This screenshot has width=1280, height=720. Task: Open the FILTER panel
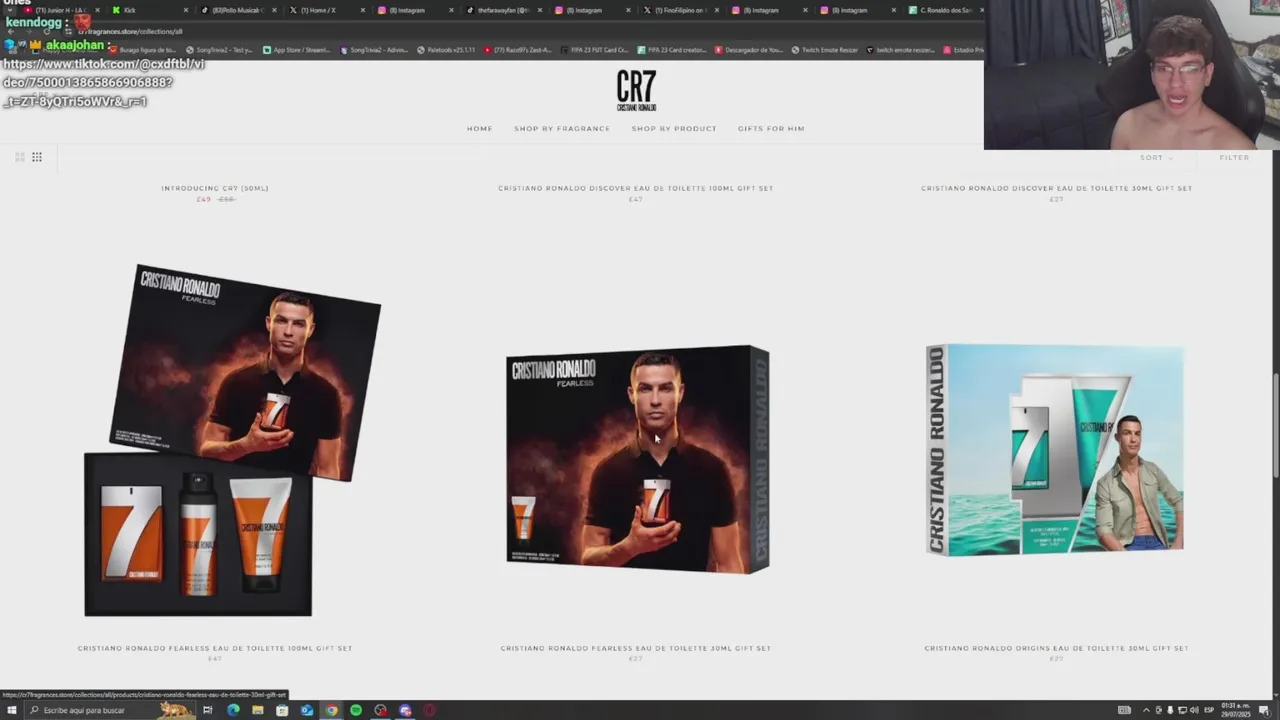click(1234, 157)
